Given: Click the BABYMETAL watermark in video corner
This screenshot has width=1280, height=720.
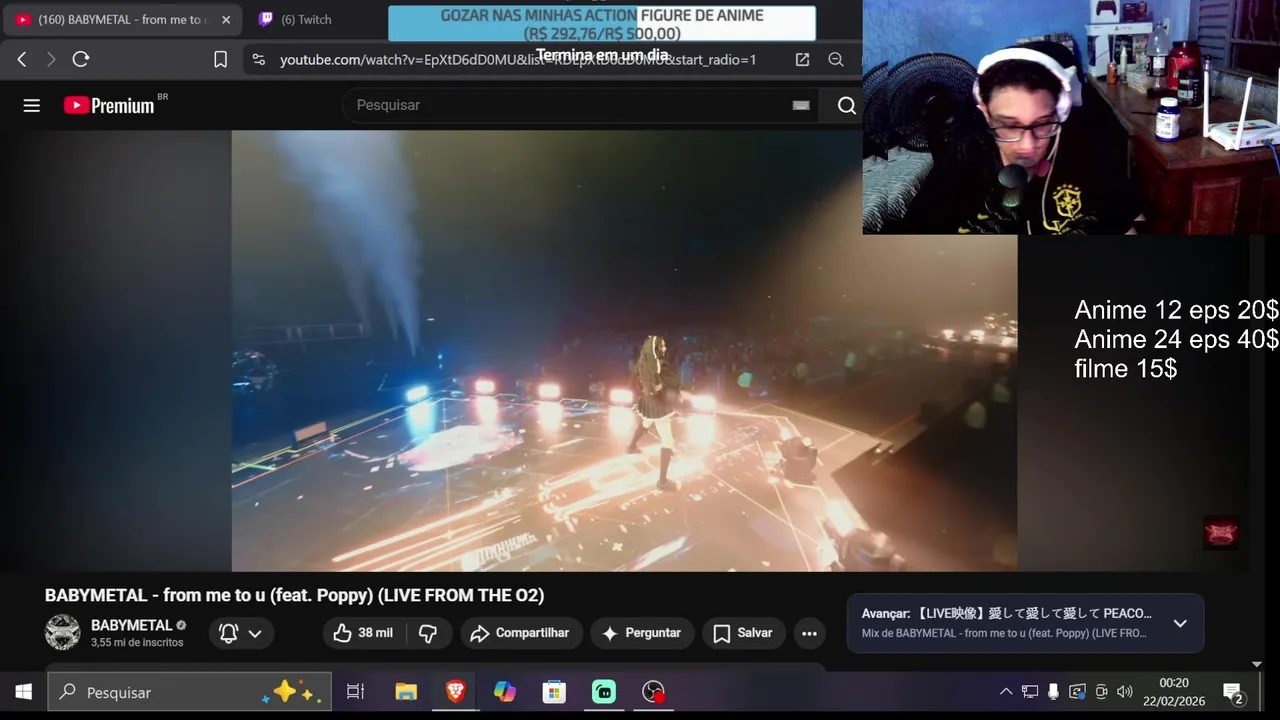Looking at the screenshot, I should point(1221,533).
